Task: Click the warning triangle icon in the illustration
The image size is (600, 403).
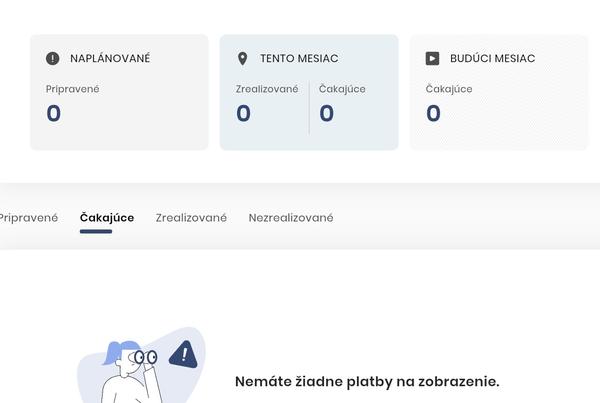Action: pyautogui.click(x=183, y=355)
